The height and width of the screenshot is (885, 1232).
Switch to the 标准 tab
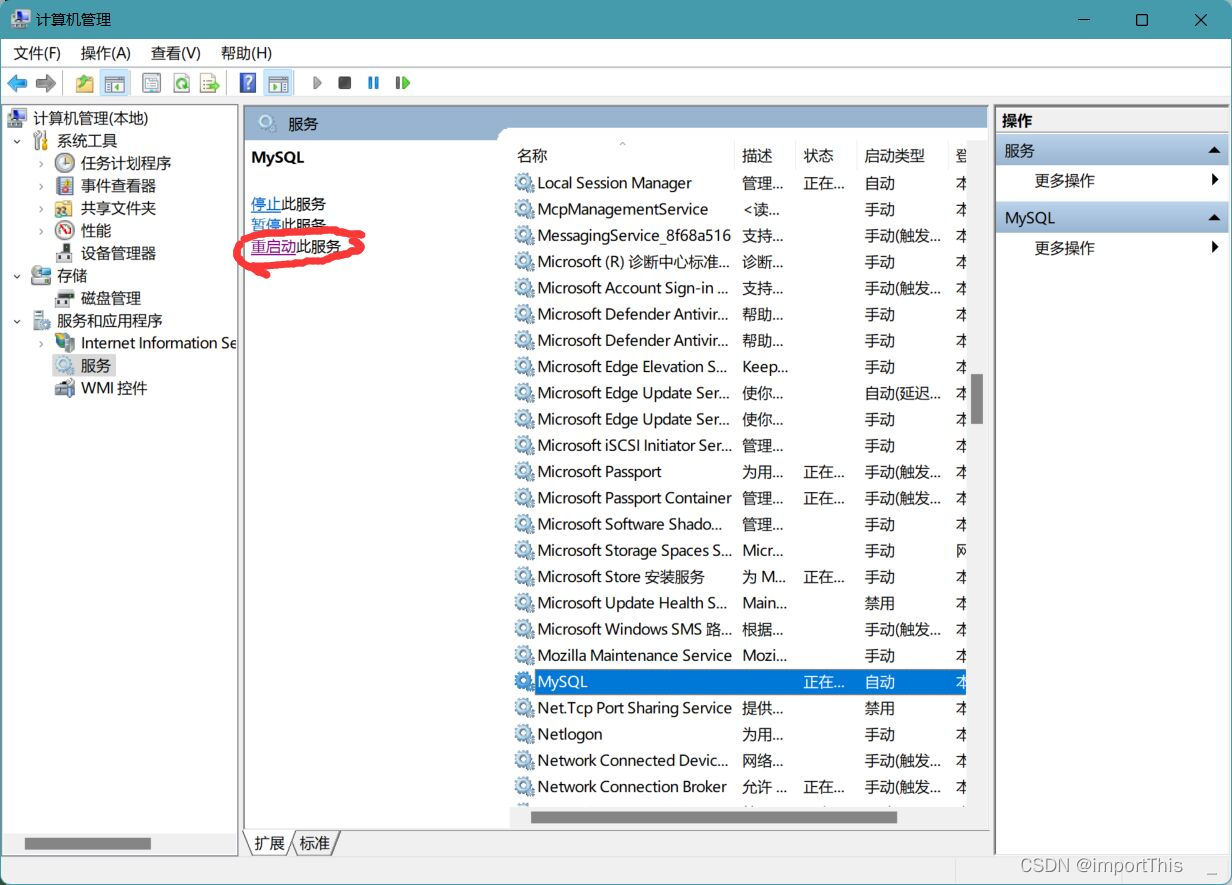pyautogui.click(x=315, y=843)
